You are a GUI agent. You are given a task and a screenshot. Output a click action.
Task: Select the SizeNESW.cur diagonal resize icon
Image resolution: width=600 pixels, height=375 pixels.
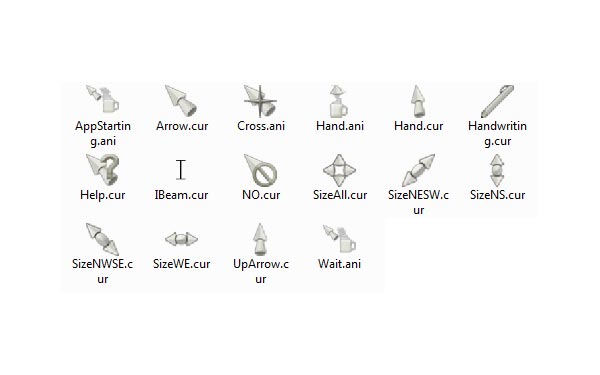(x=418, y=170)
